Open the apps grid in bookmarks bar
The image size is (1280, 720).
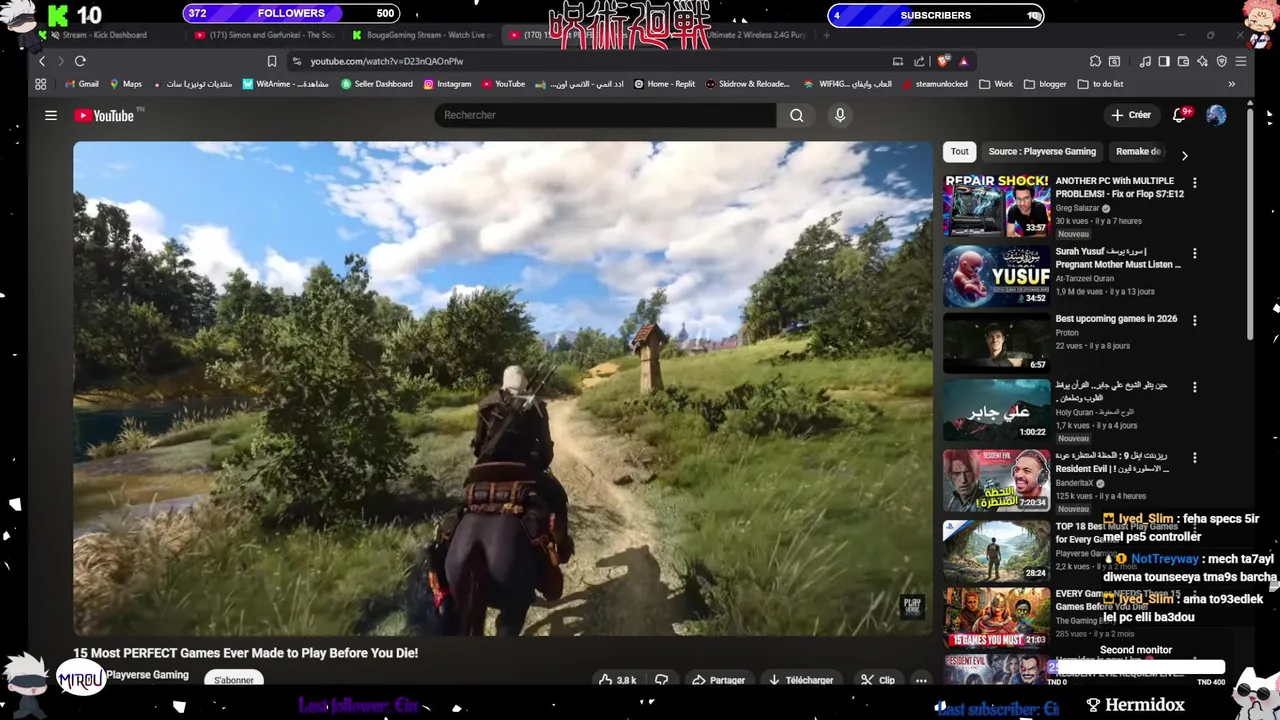point(41,84)
